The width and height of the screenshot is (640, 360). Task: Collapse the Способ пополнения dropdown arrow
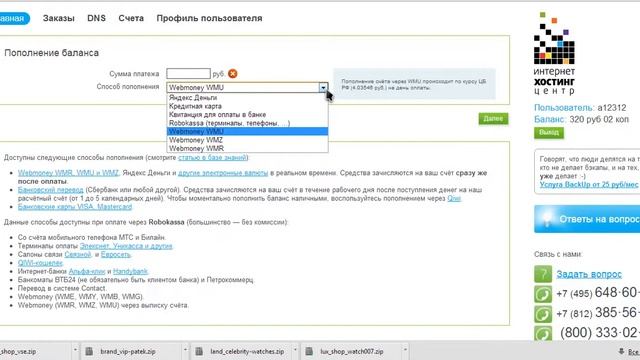323,87
